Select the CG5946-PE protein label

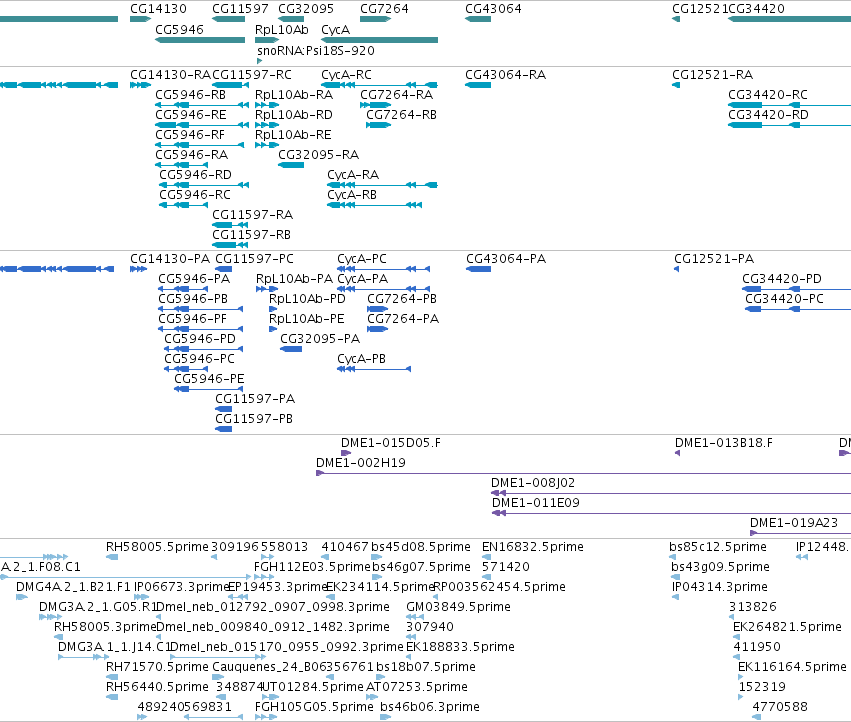[209, 379]
